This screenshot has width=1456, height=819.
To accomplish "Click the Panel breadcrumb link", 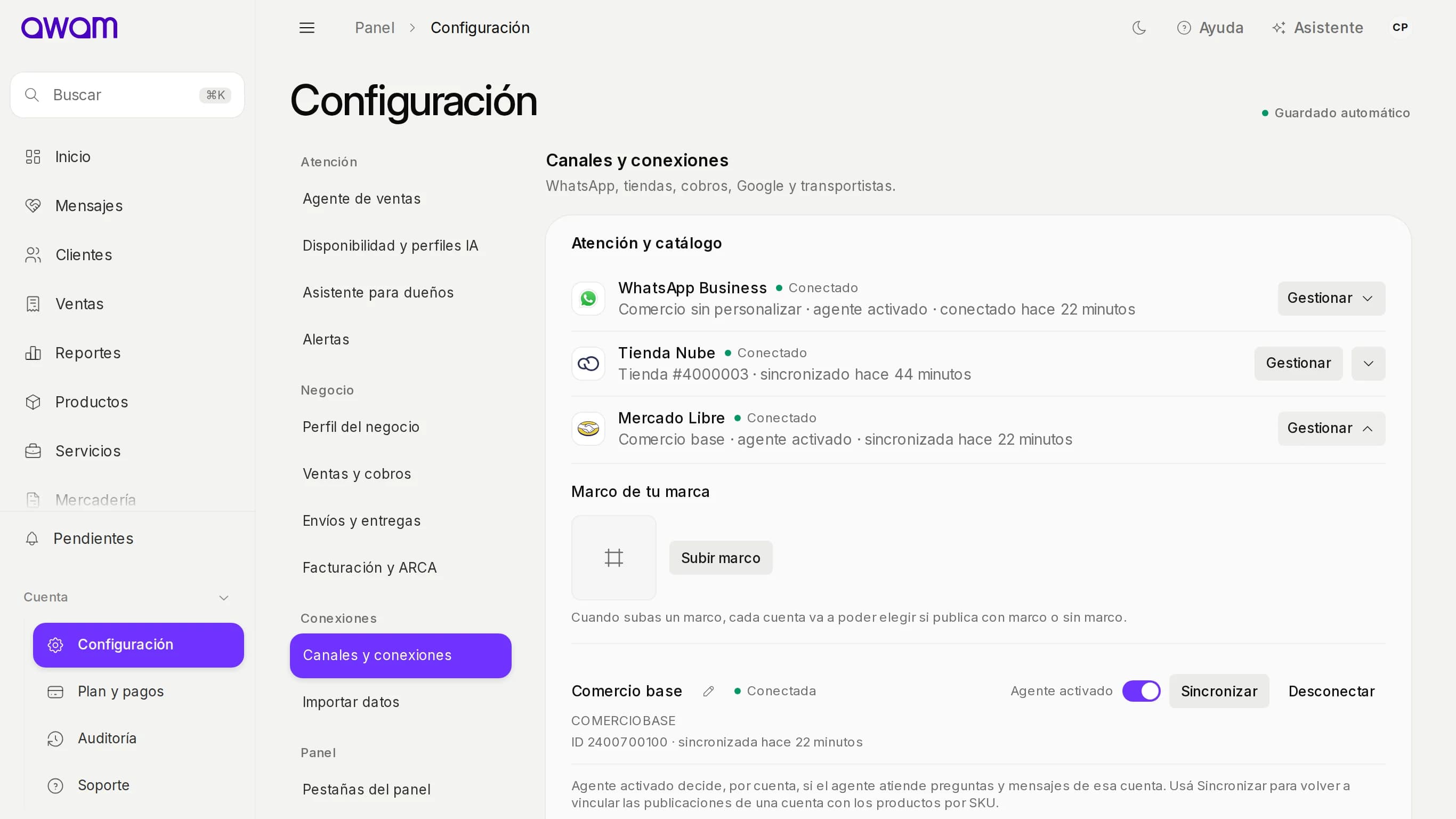I will pyautogui.click(x=374, y=28).
